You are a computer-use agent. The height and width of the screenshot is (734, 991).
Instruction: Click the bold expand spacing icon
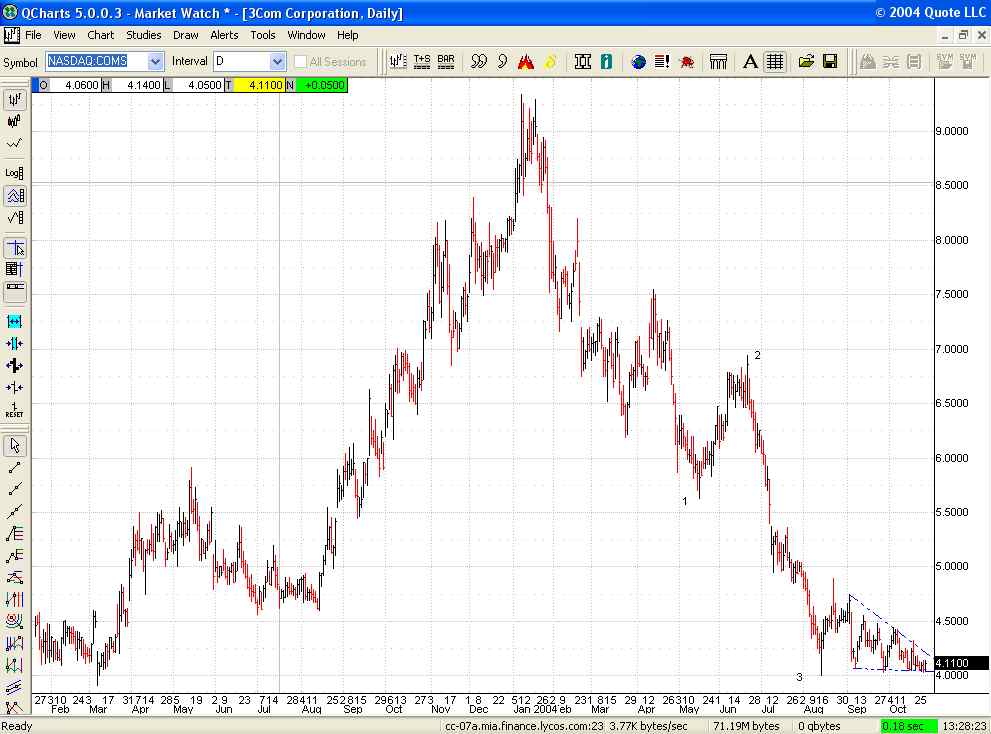(14, 365)
